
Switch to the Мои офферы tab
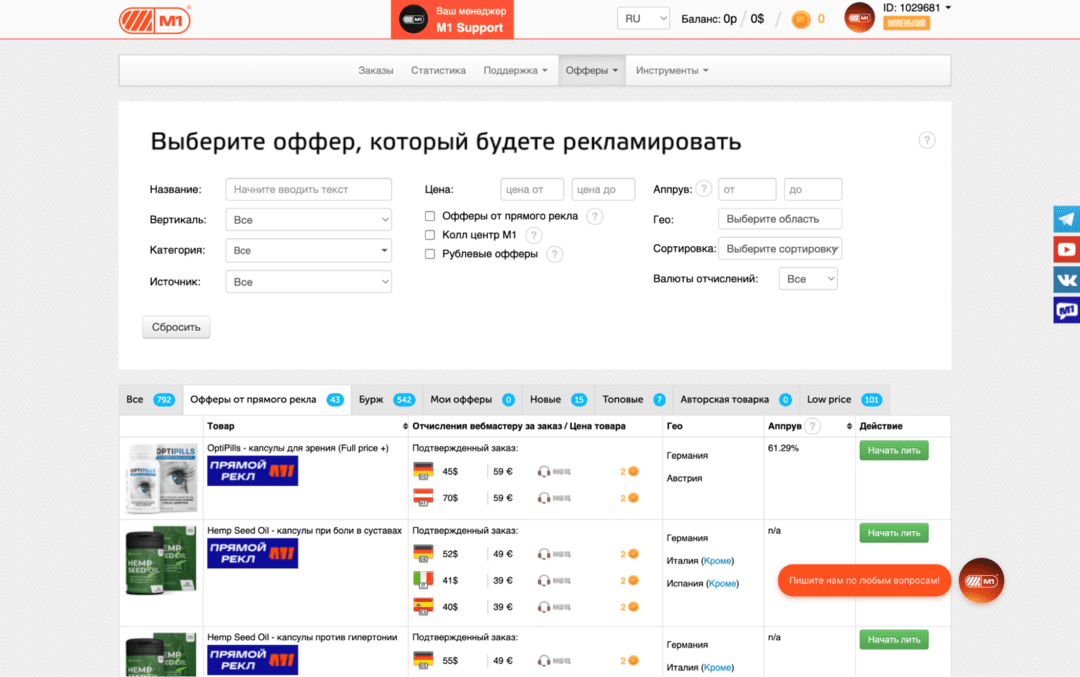(472, 399)
